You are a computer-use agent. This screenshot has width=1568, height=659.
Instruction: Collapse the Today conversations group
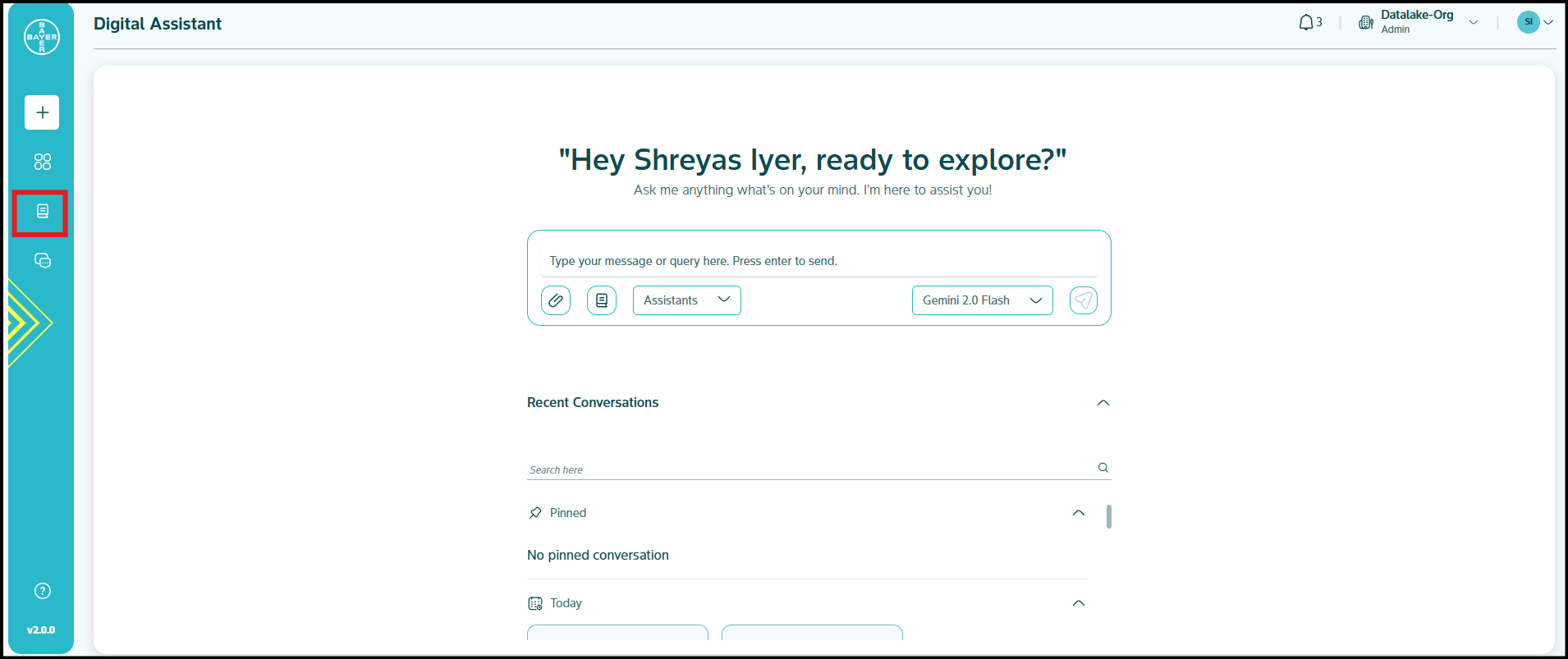point(1079,603)
